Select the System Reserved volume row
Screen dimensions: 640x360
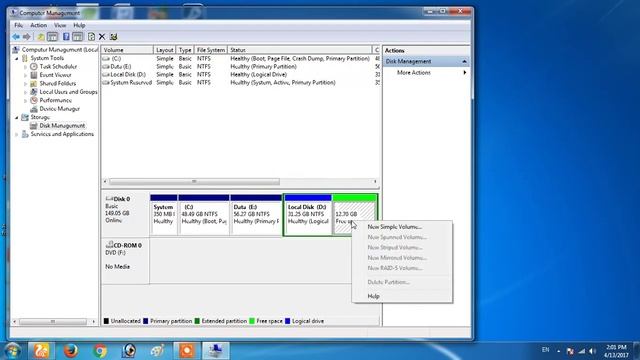click(x=241, y=82)
